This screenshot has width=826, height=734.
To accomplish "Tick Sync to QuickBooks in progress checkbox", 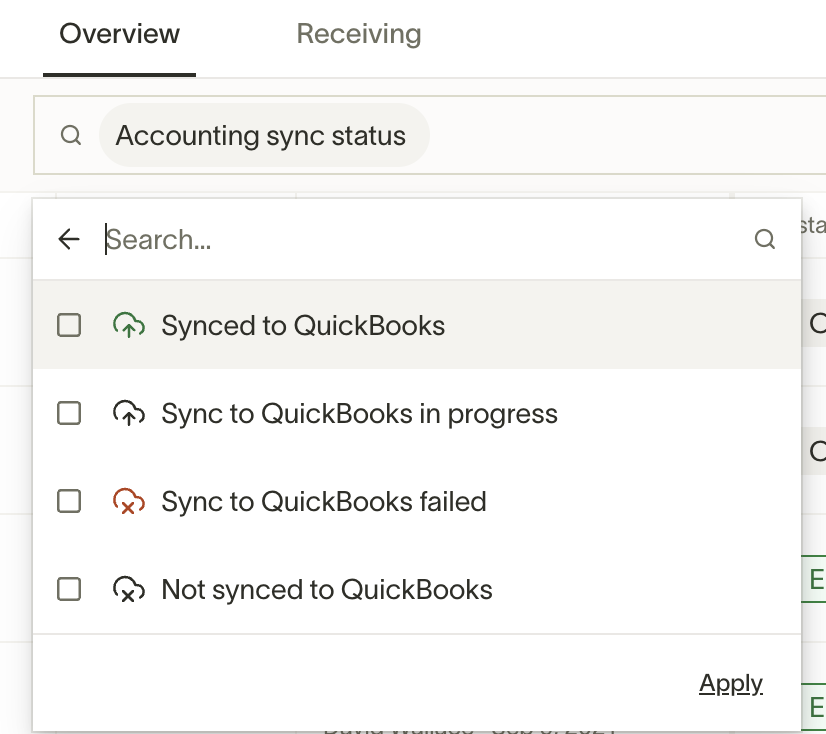I will click(69, 413).
